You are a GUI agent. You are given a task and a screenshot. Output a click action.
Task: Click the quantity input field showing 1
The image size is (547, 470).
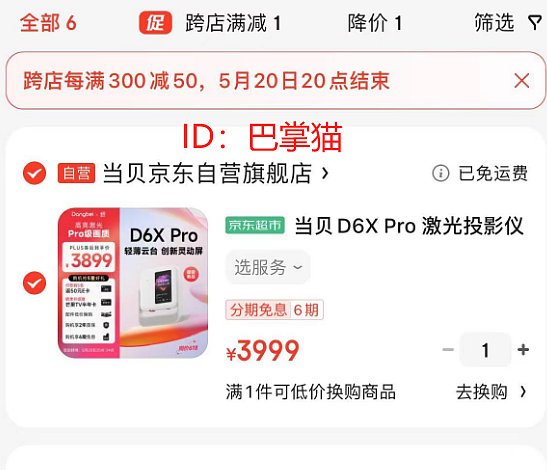click(x=485, y=350)
